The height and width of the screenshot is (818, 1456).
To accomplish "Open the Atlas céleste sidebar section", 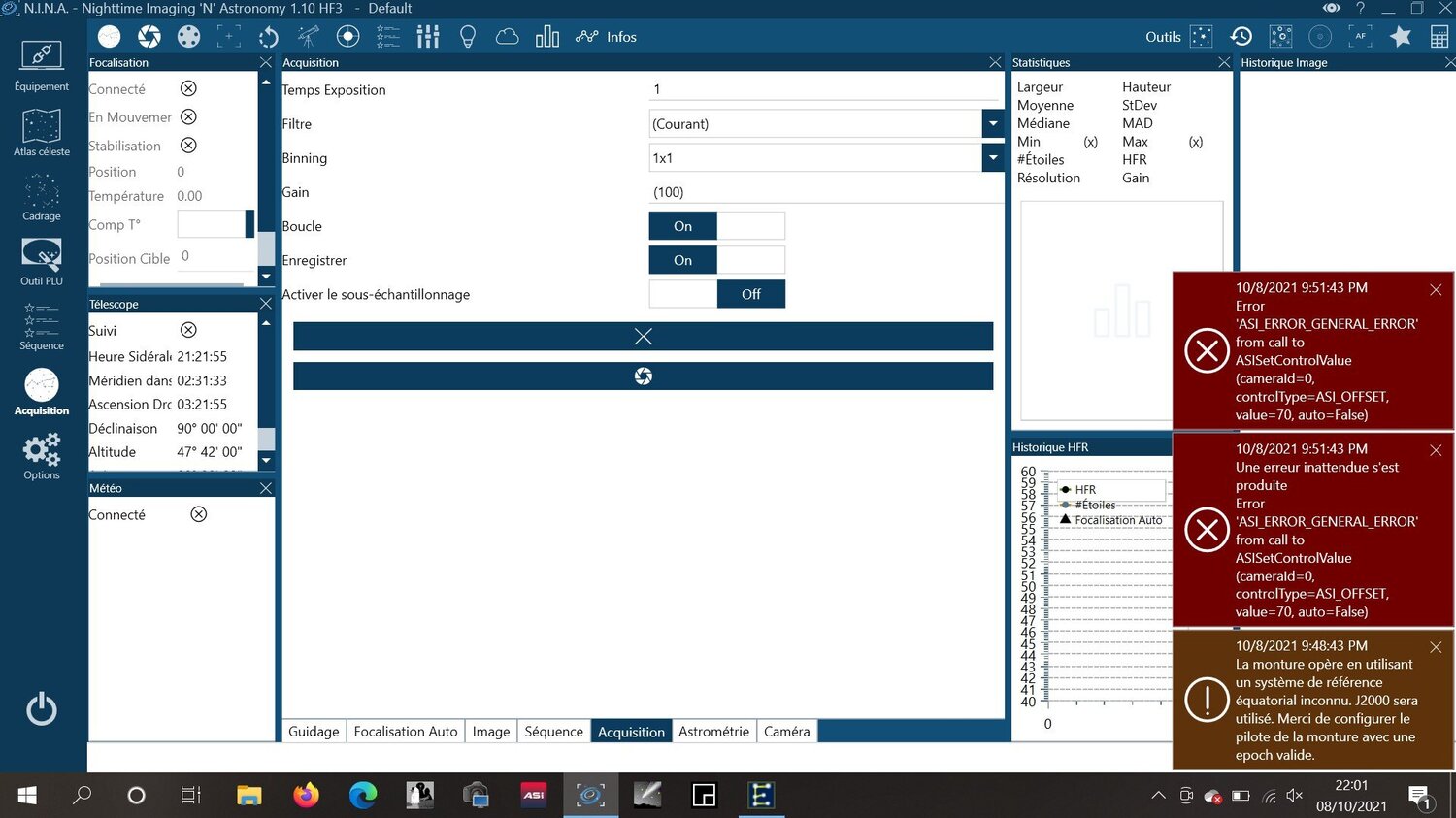I will (x=42, y=132).
